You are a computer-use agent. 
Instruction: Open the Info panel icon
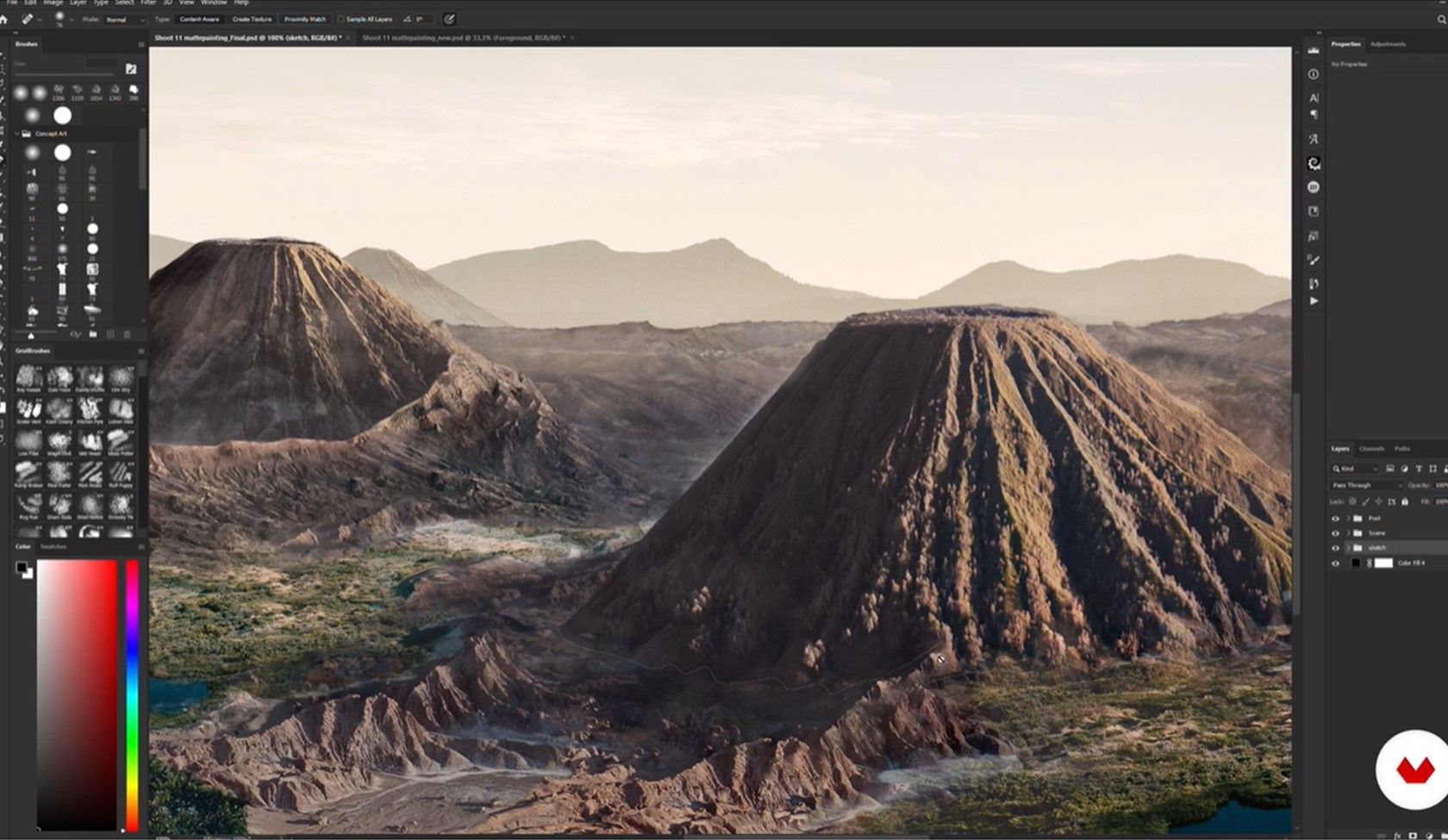(1314, 74)
